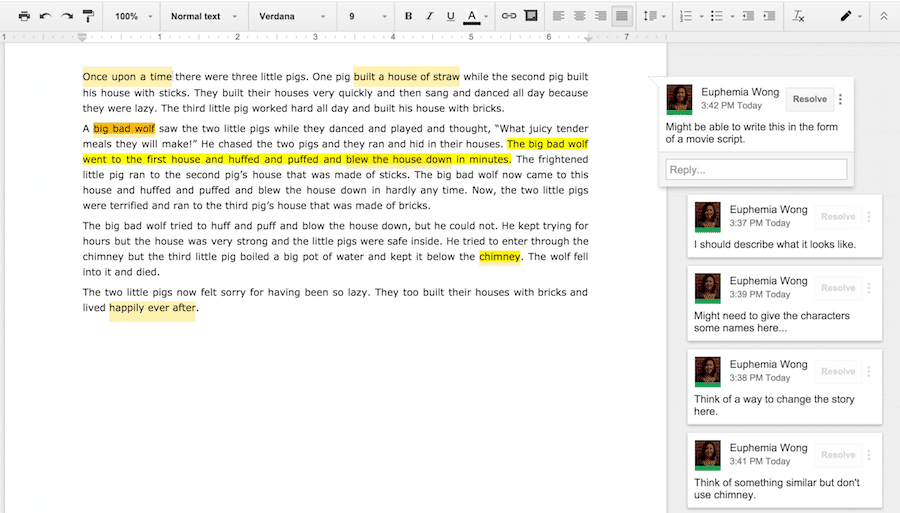Insert a link using toolbar icon
This screenshot has height=513, width=900.
(509, 16)
